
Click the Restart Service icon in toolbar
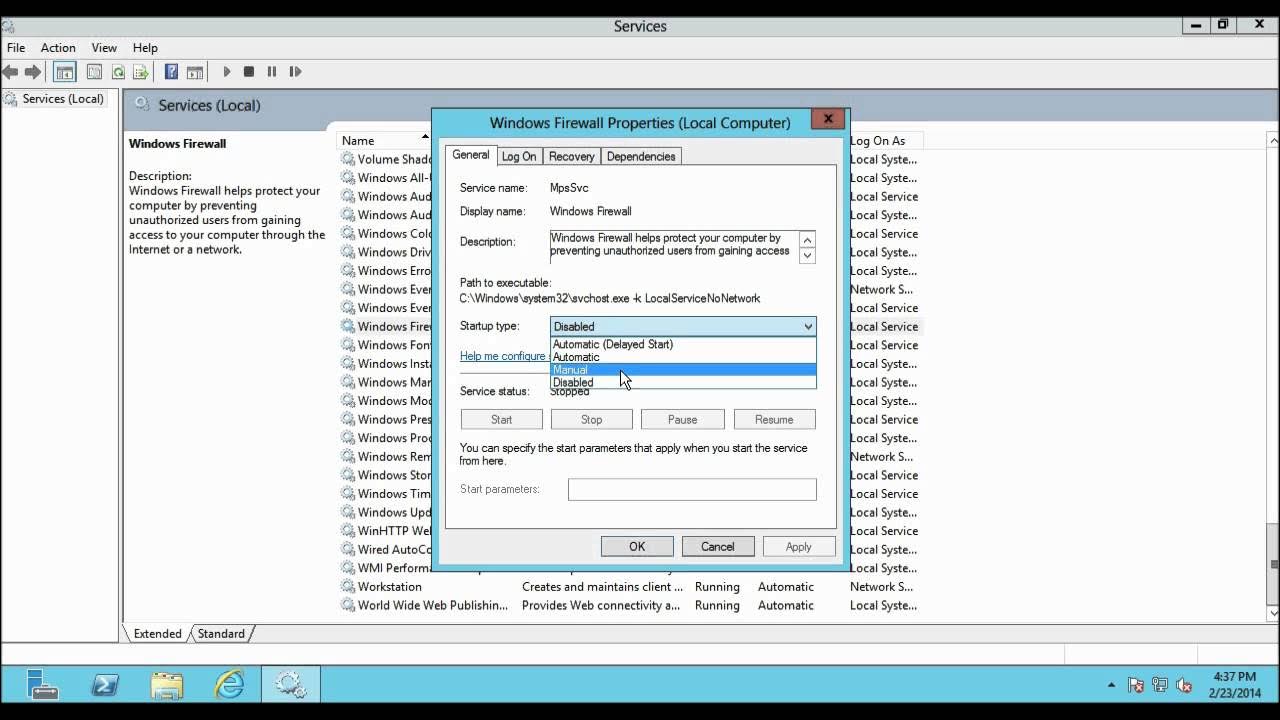coord(295,72)
